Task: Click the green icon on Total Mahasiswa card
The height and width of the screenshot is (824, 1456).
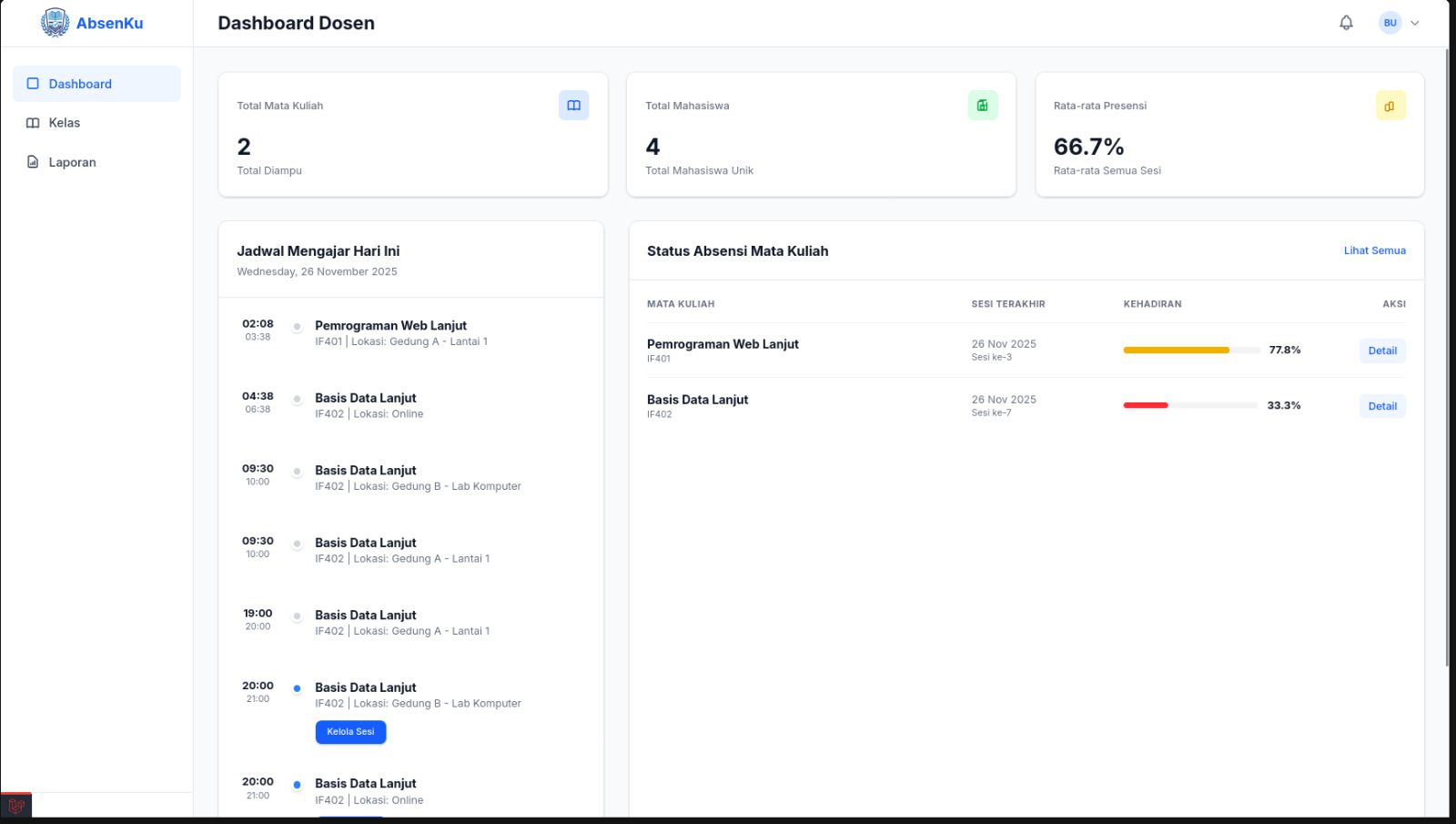Action: (983, 106)
